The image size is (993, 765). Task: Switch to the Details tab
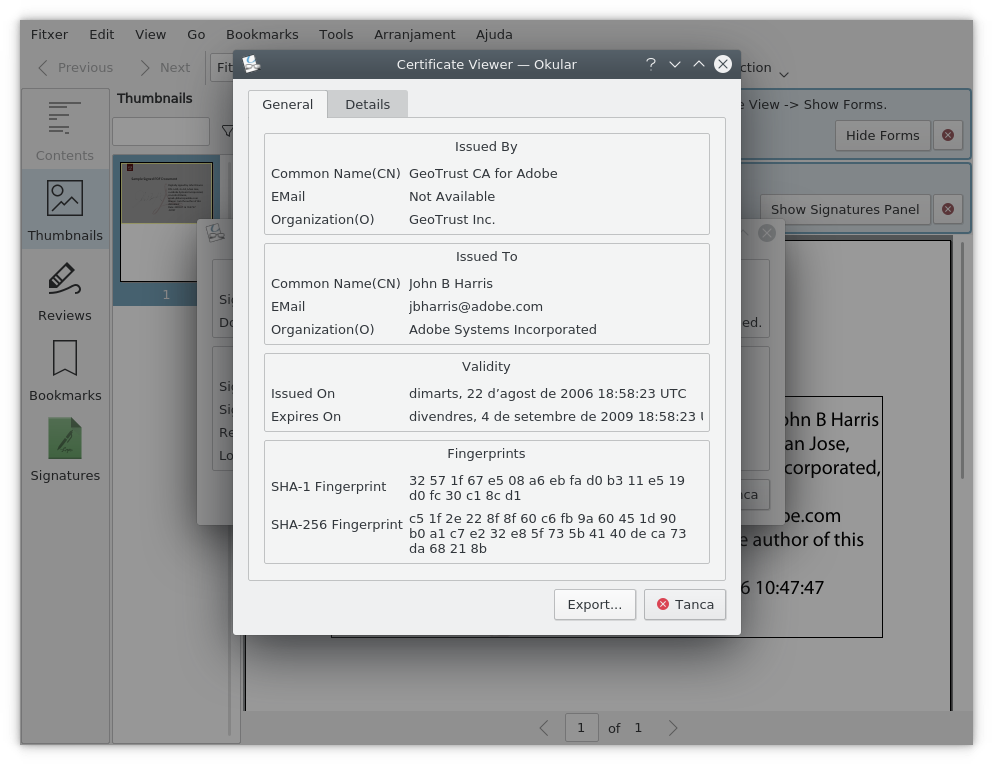[367, 104]
